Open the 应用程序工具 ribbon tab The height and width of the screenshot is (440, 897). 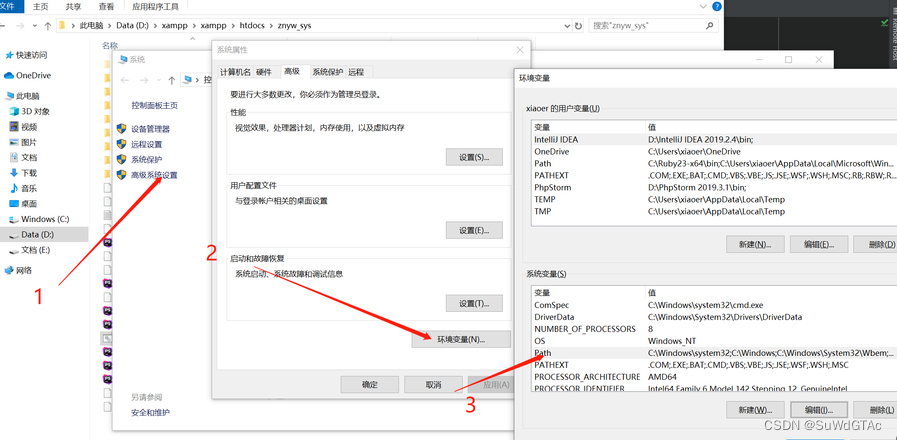pos(155,7)
